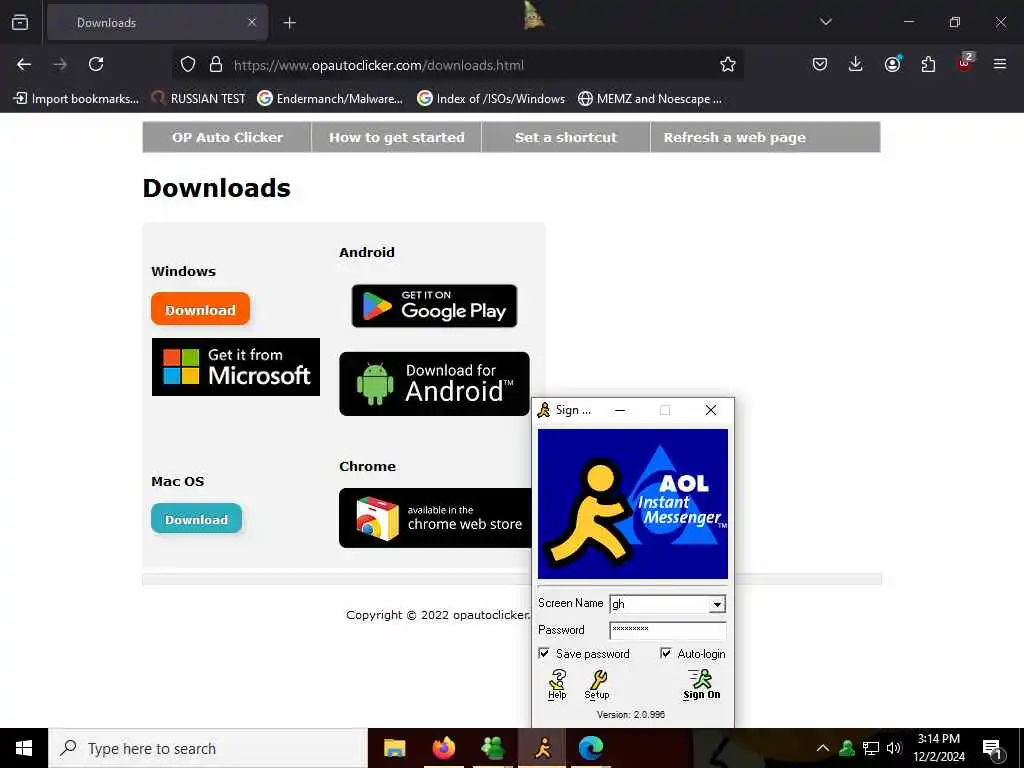Click the AIM Help icon
This screenshot has width=1024, height=768.
pyautogui.click(x=557, y=684)
